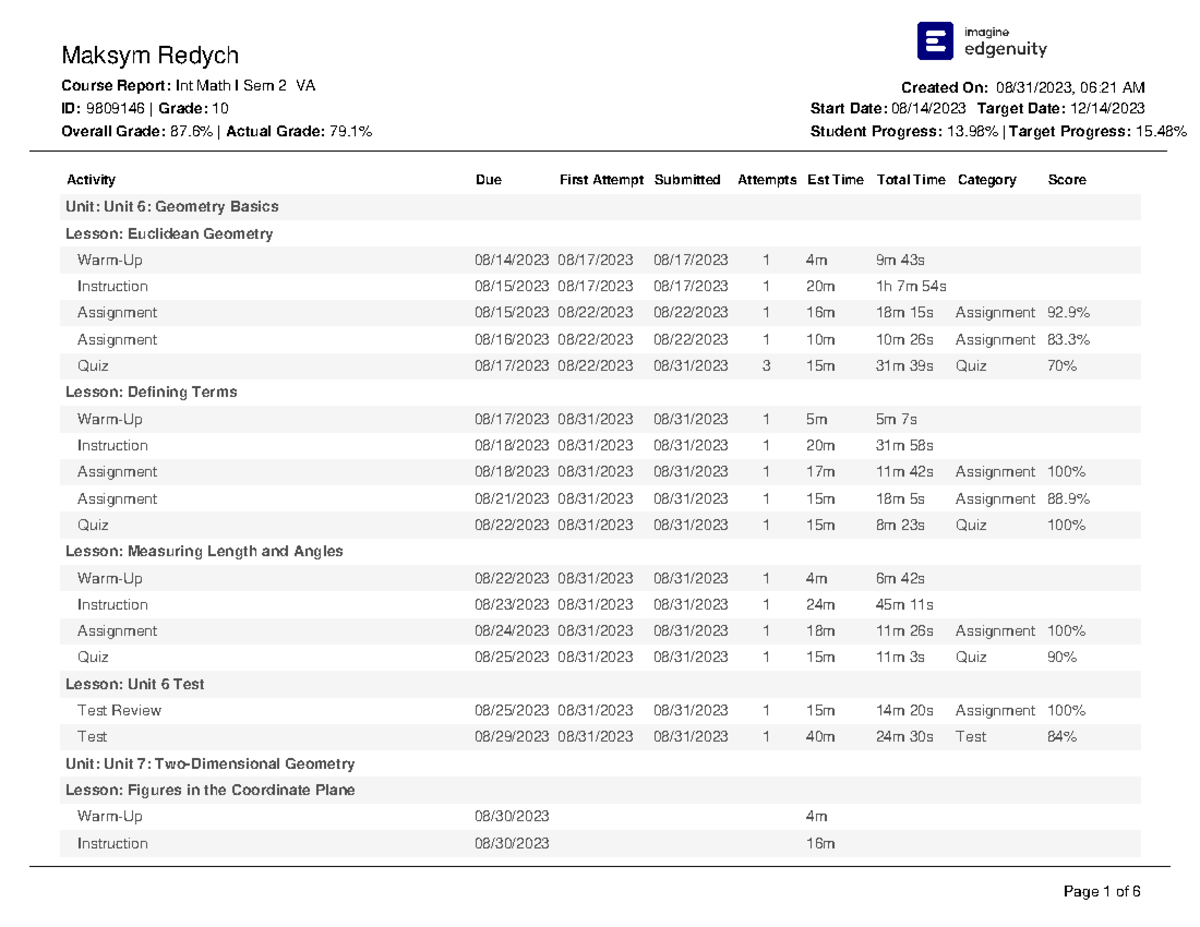1200x927 pixels.
Task: Click the Test Review activity row
Action: [600, 711]
